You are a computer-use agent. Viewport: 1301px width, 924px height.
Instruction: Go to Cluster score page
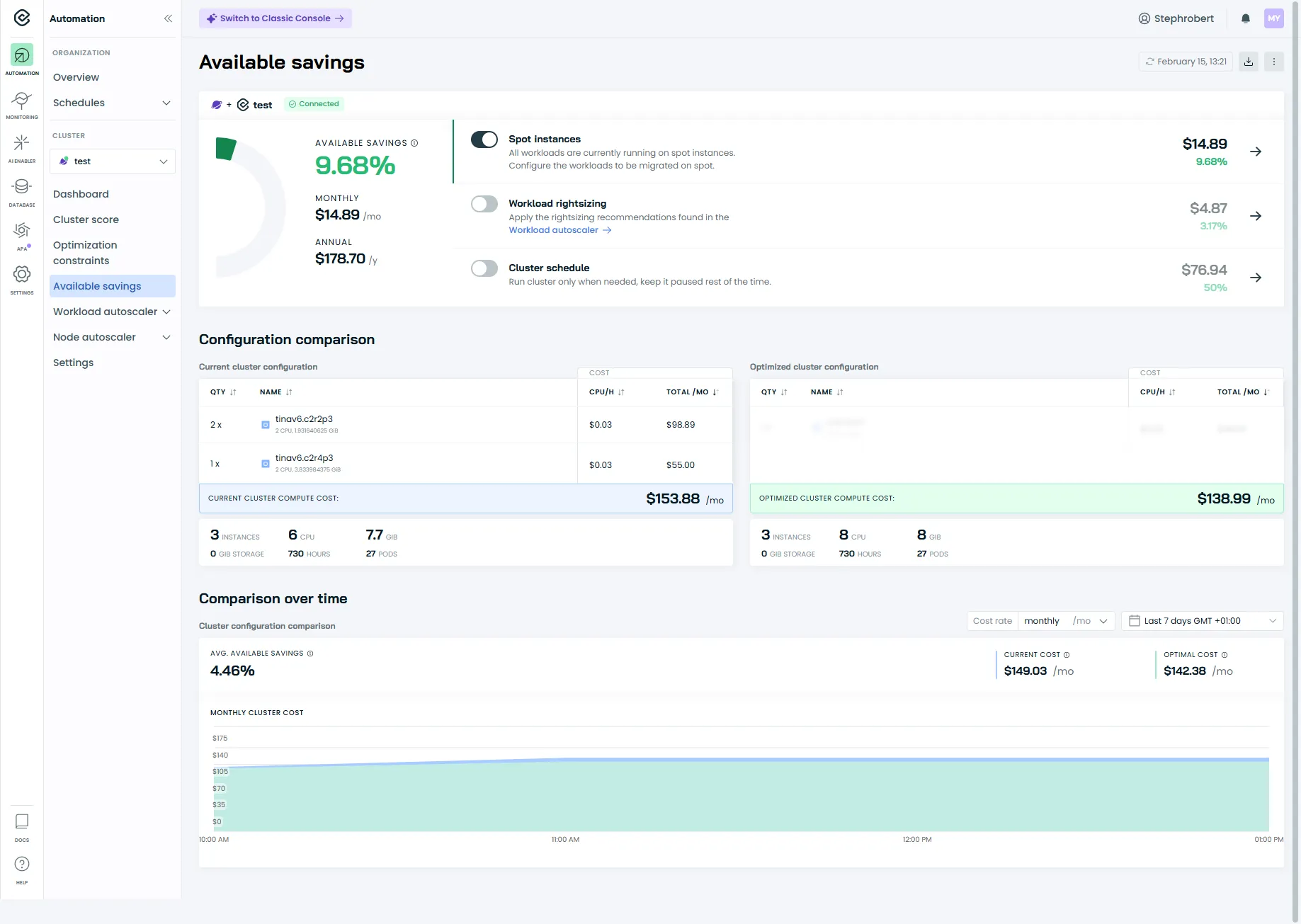click(86, 219)
